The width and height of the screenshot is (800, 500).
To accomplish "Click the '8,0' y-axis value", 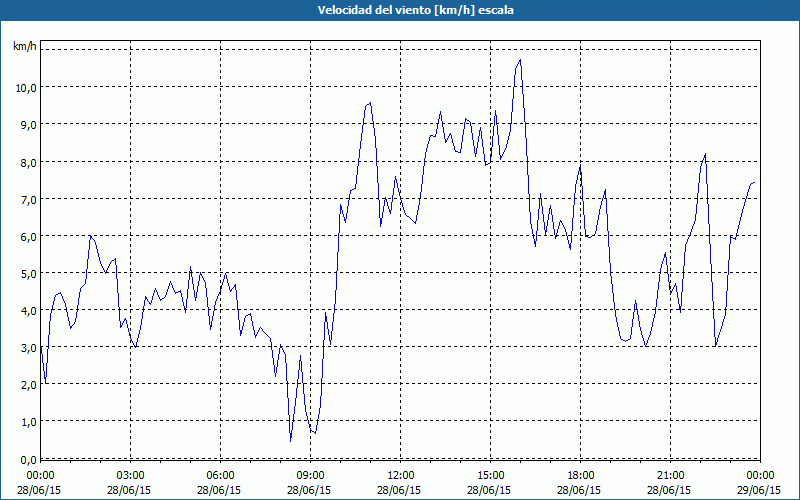I will (x=29, y=162).
